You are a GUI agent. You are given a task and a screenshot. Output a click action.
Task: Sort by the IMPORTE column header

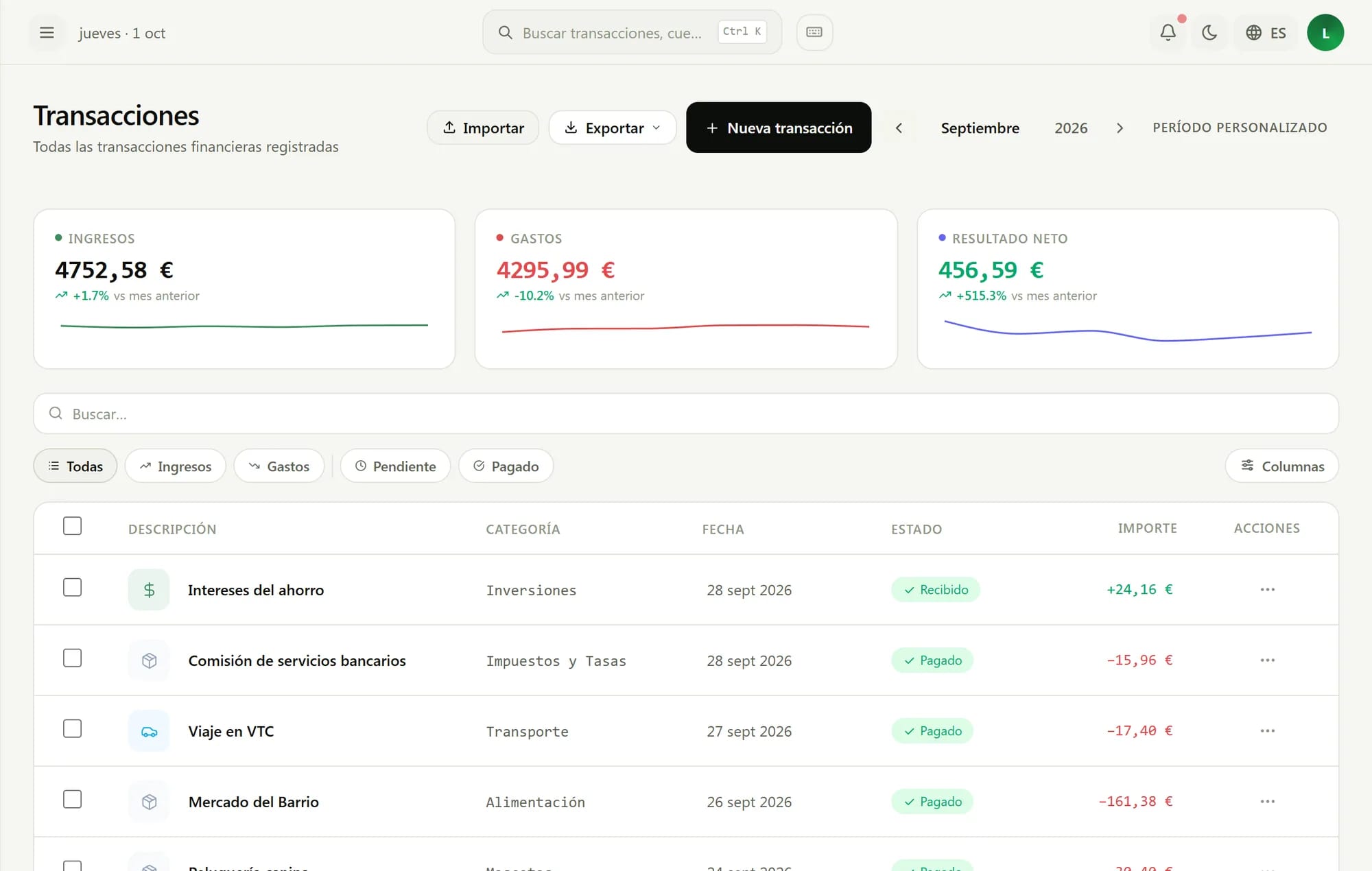tap(1147, 528)
